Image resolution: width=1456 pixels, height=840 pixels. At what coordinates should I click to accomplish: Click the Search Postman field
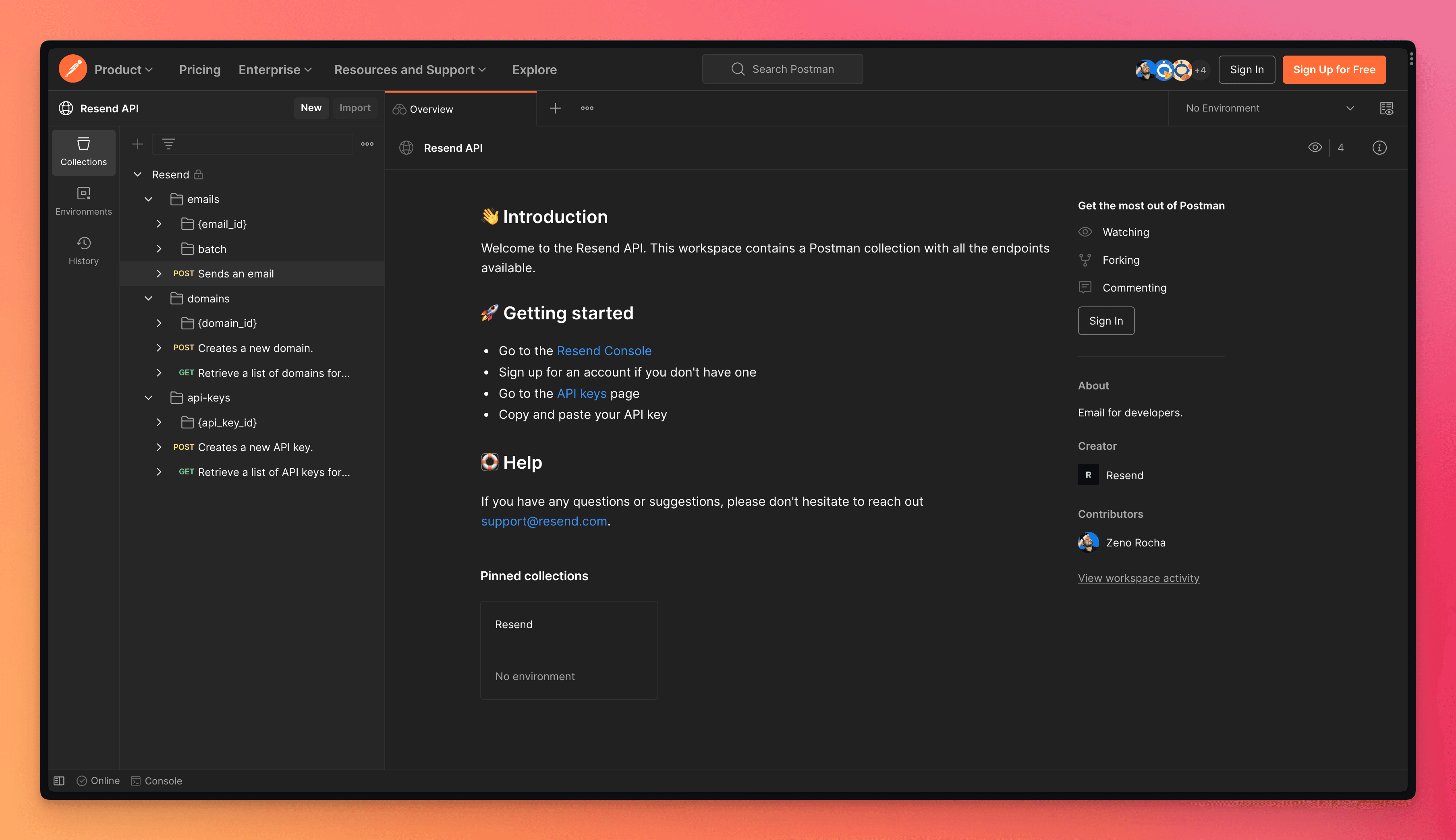coord(782,68)
